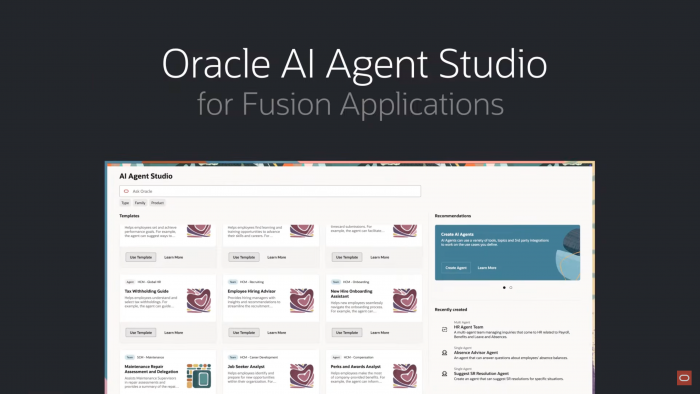The image size is (700, 394).
Task: Click Suggest SR Resolution Agent icon
Action: (x=444, y=373)
